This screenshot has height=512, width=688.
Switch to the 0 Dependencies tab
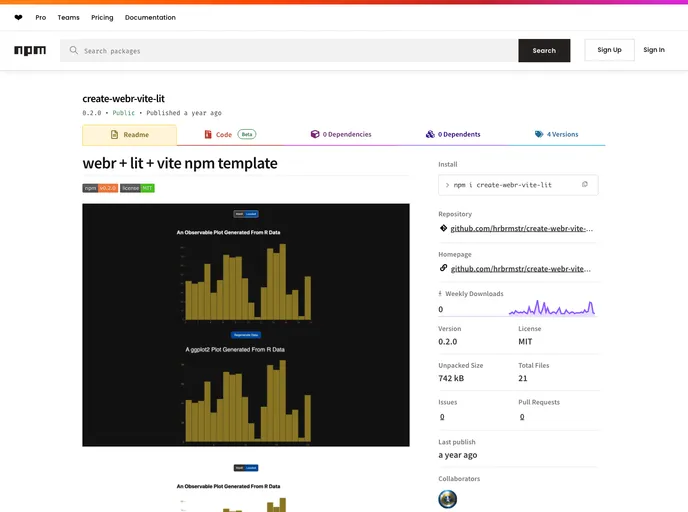tap(341, 134)
